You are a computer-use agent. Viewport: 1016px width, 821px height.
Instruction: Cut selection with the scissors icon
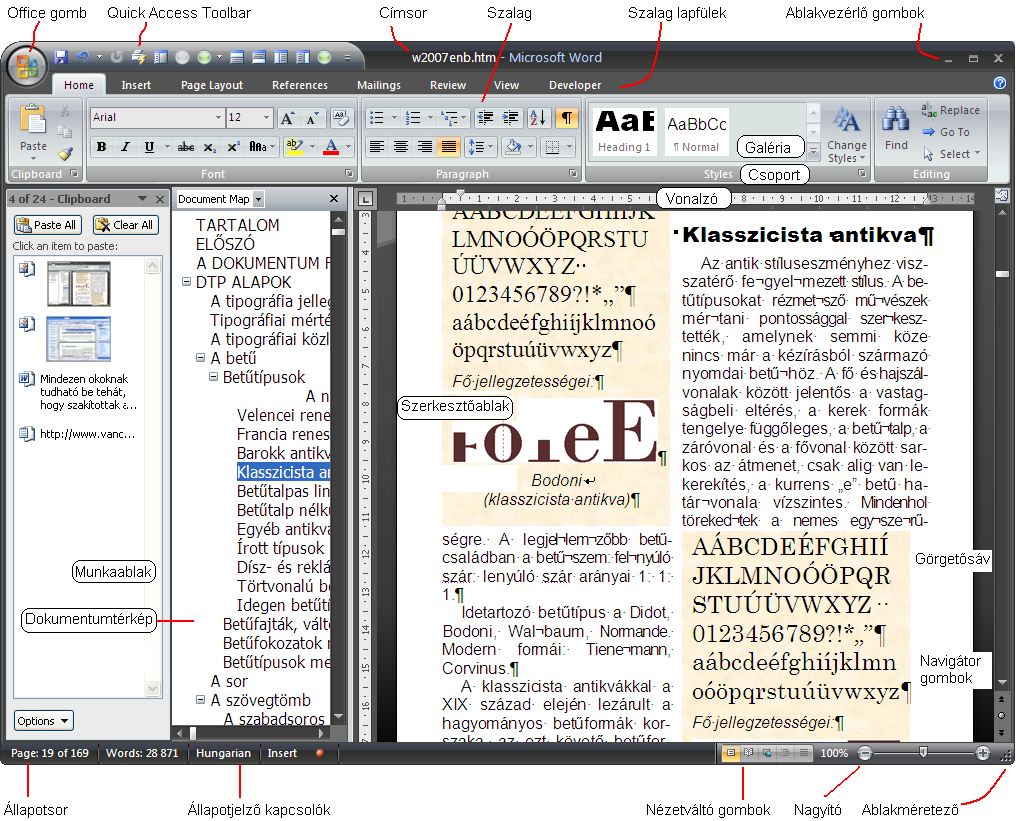65,111
